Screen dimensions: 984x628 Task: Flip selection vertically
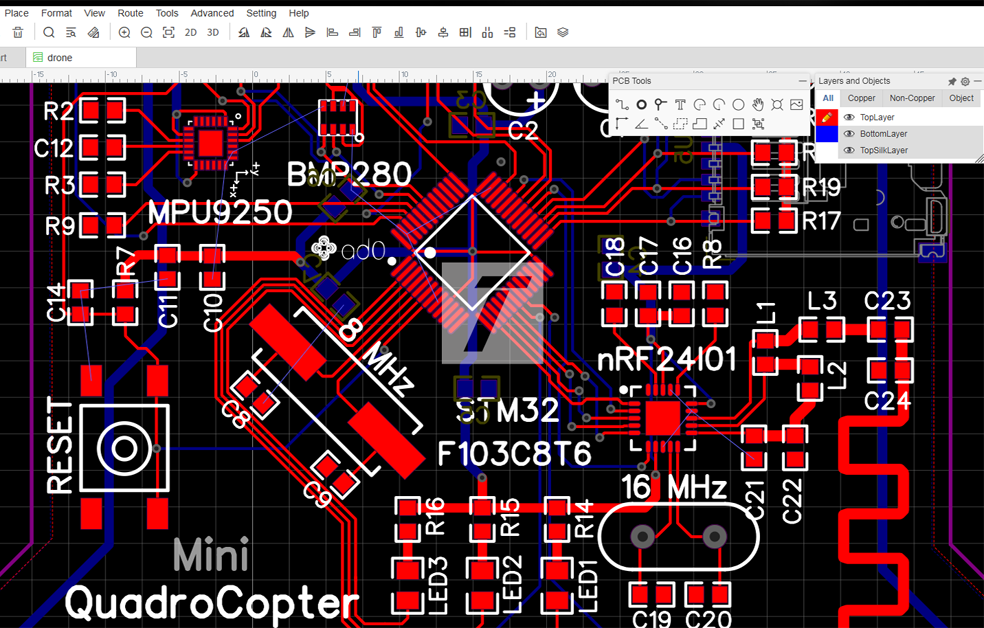coord(310,33)
